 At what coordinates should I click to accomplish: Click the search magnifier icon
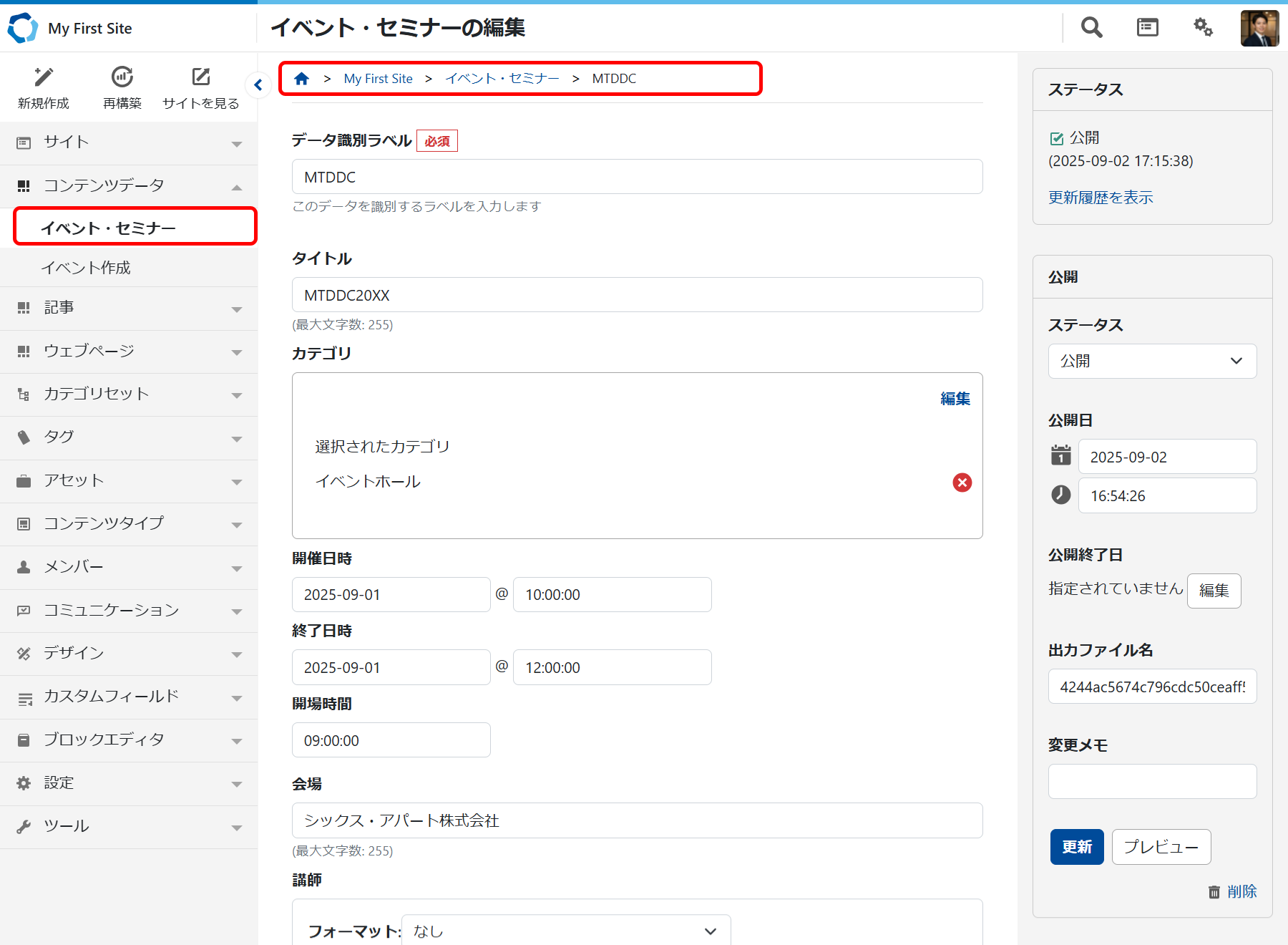[x=1091, y=28]
